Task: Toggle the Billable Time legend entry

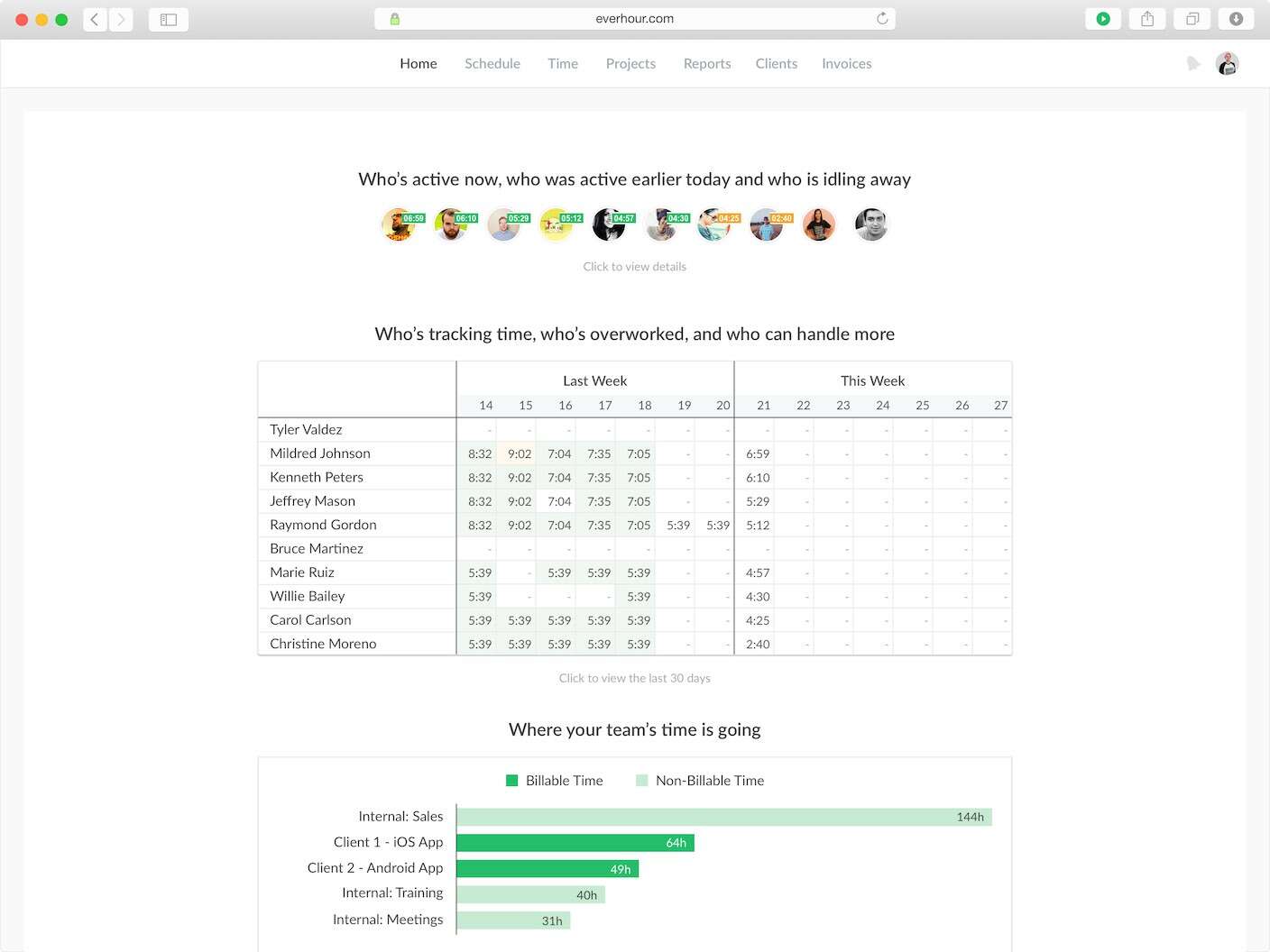Action: (554, 781)
